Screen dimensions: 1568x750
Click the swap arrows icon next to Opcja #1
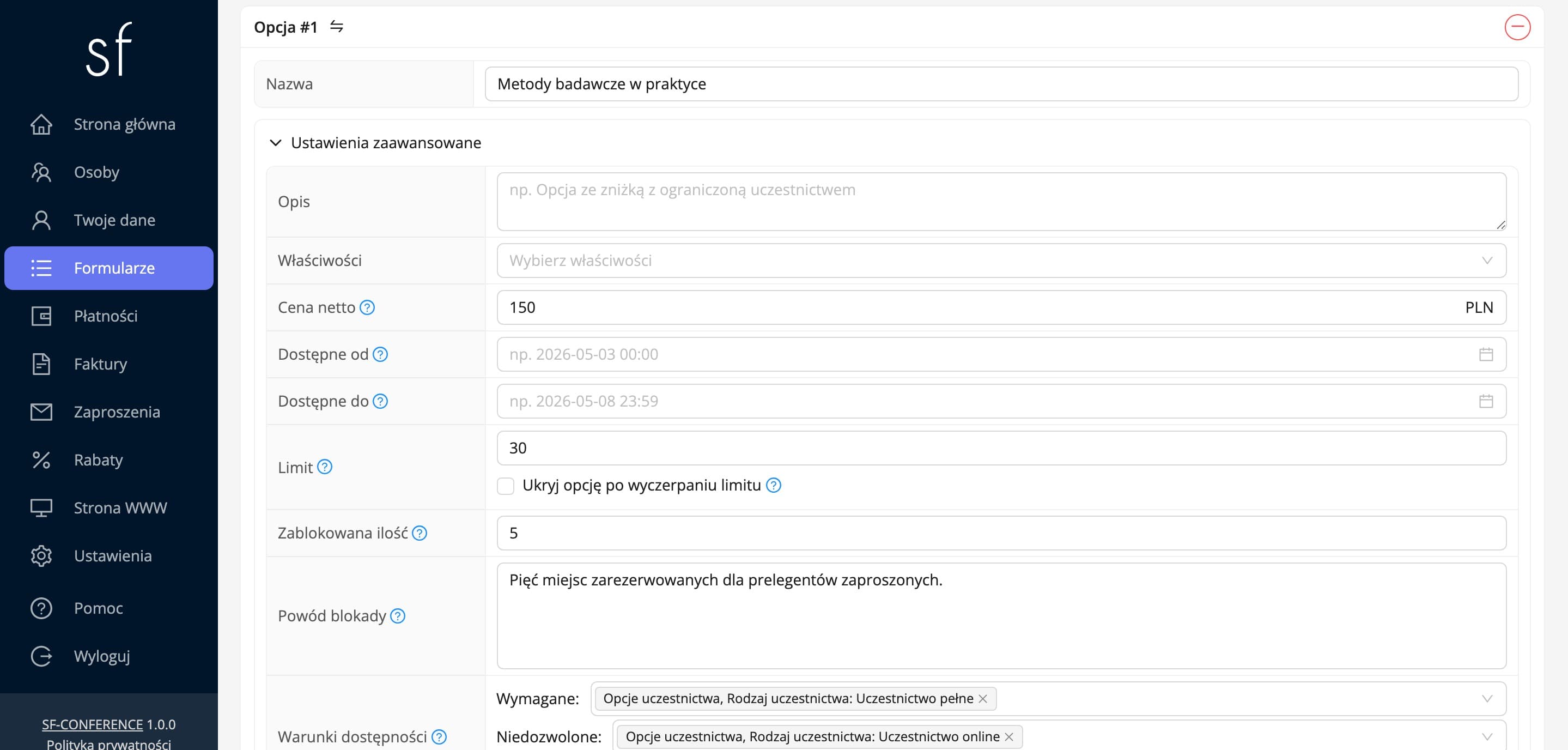coord(337,27)
